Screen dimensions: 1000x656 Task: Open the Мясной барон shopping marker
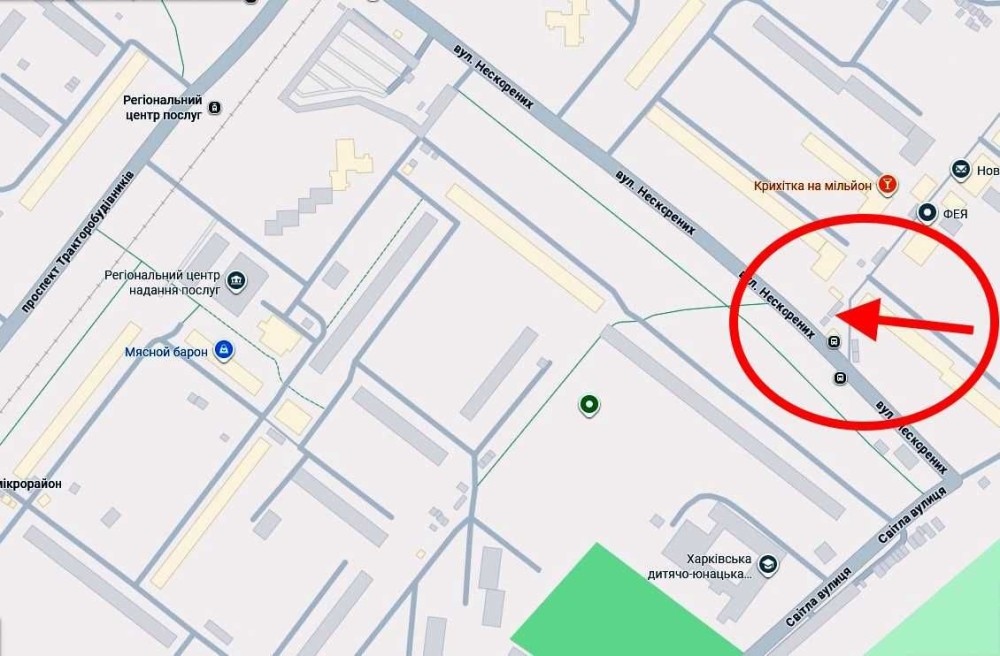click(223, 351)
